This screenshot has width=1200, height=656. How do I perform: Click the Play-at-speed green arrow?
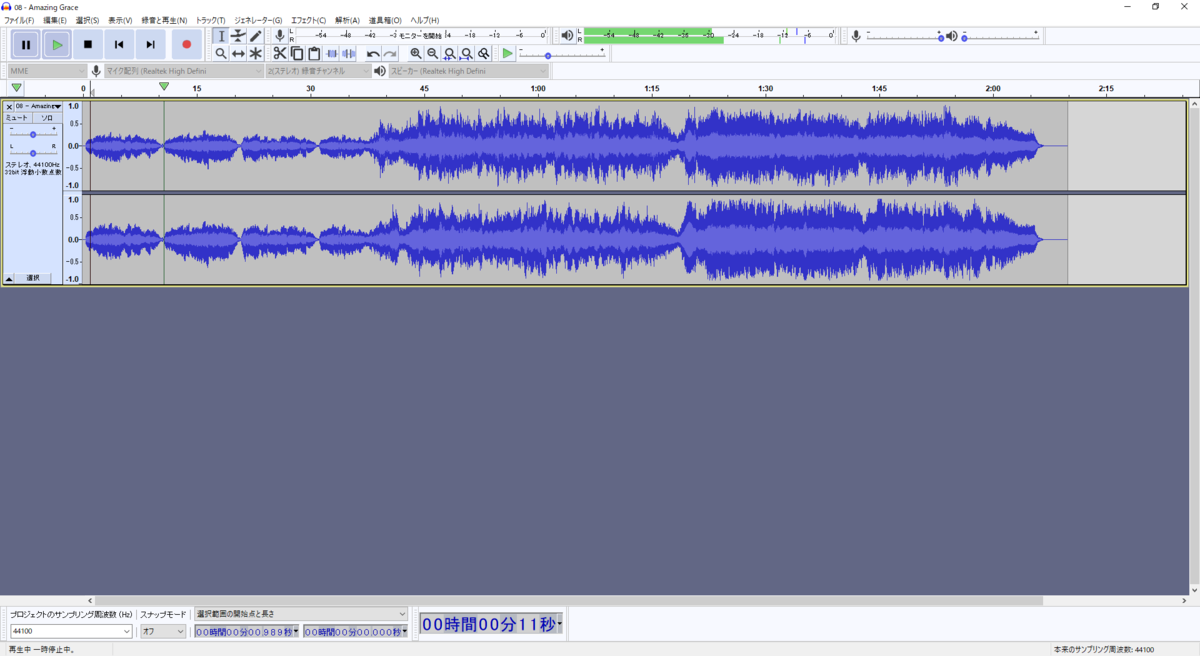click(x=507, y=53)
